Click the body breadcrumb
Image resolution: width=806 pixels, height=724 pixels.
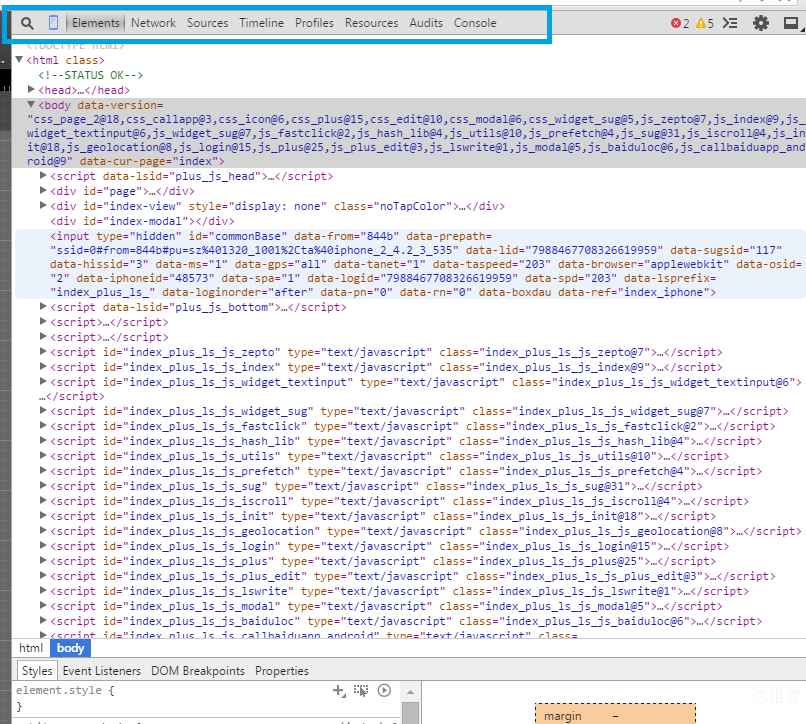coord(70,648)
